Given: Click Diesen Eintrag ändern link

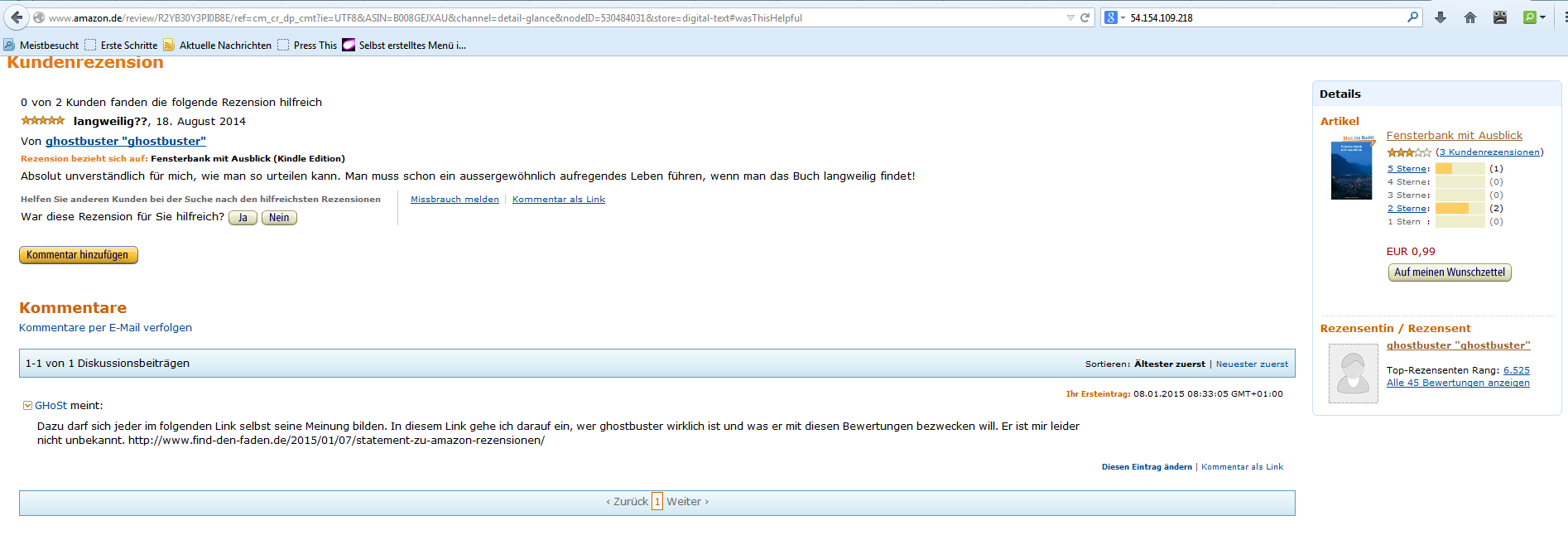Looking at the screenshot, I should [1147, 467].
